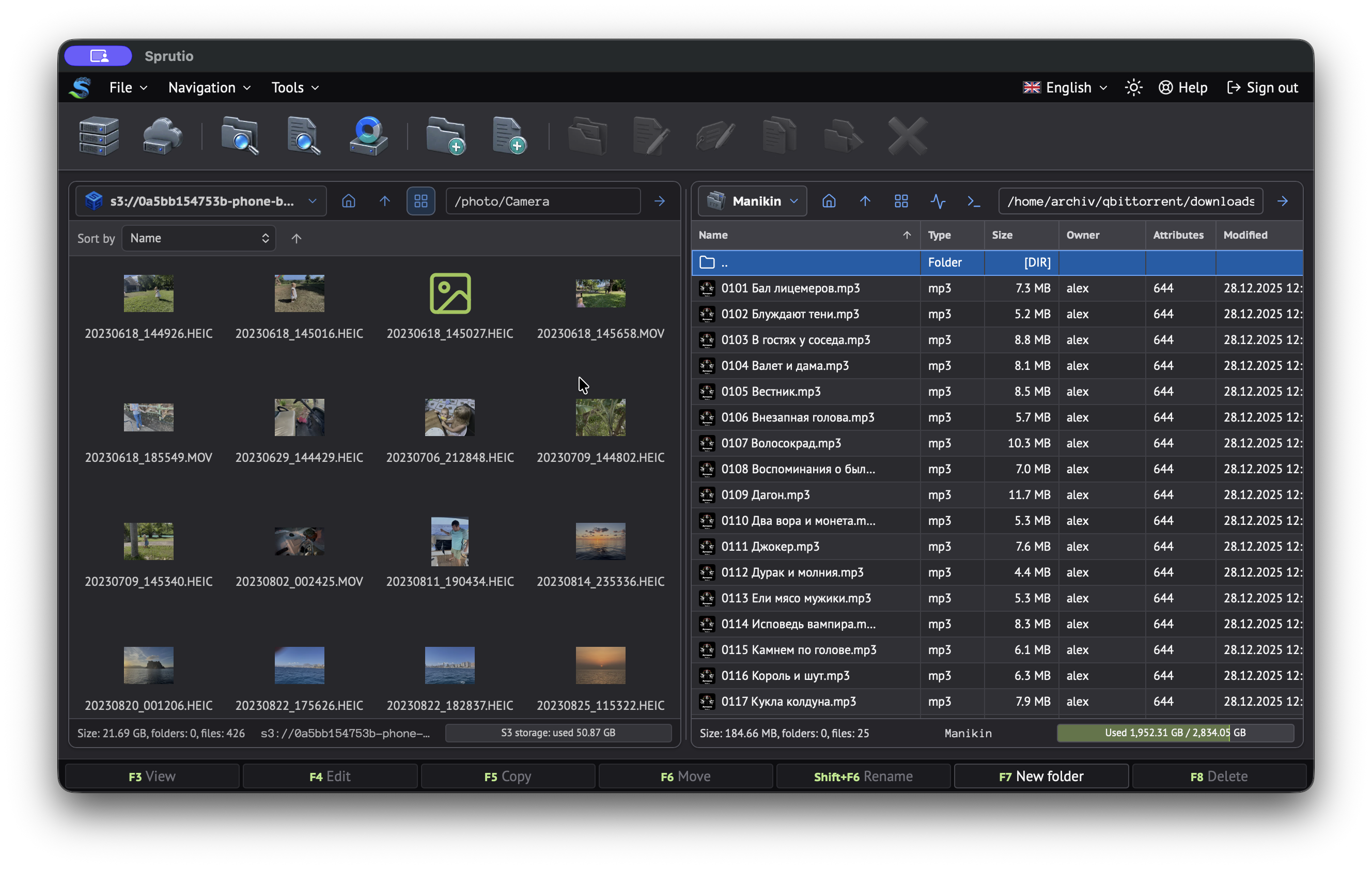Open the Sort by Name dropdown

(199, 238)
